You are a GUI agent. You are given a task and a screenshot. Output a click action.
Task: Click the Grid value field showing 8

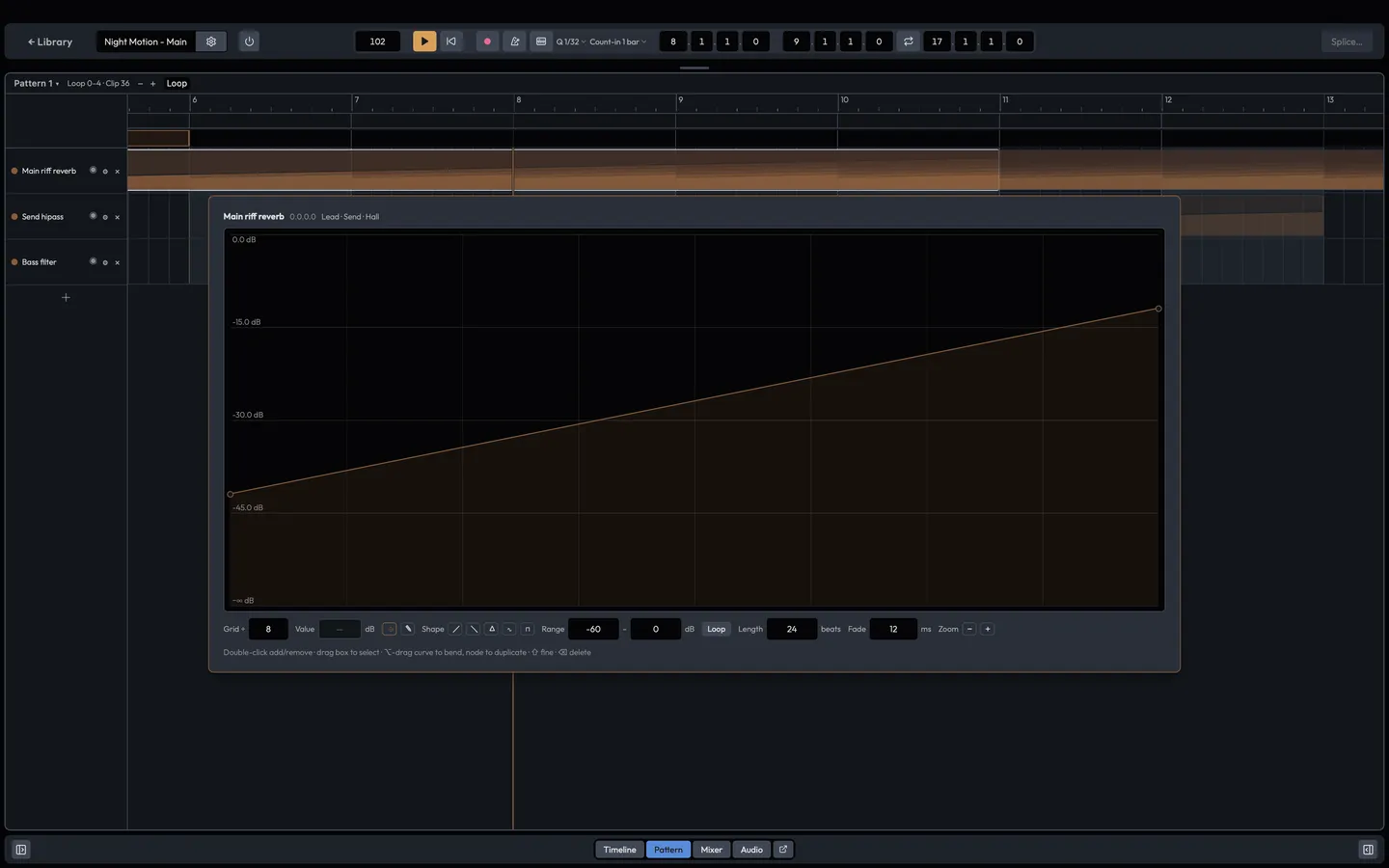tap(268, 629)
